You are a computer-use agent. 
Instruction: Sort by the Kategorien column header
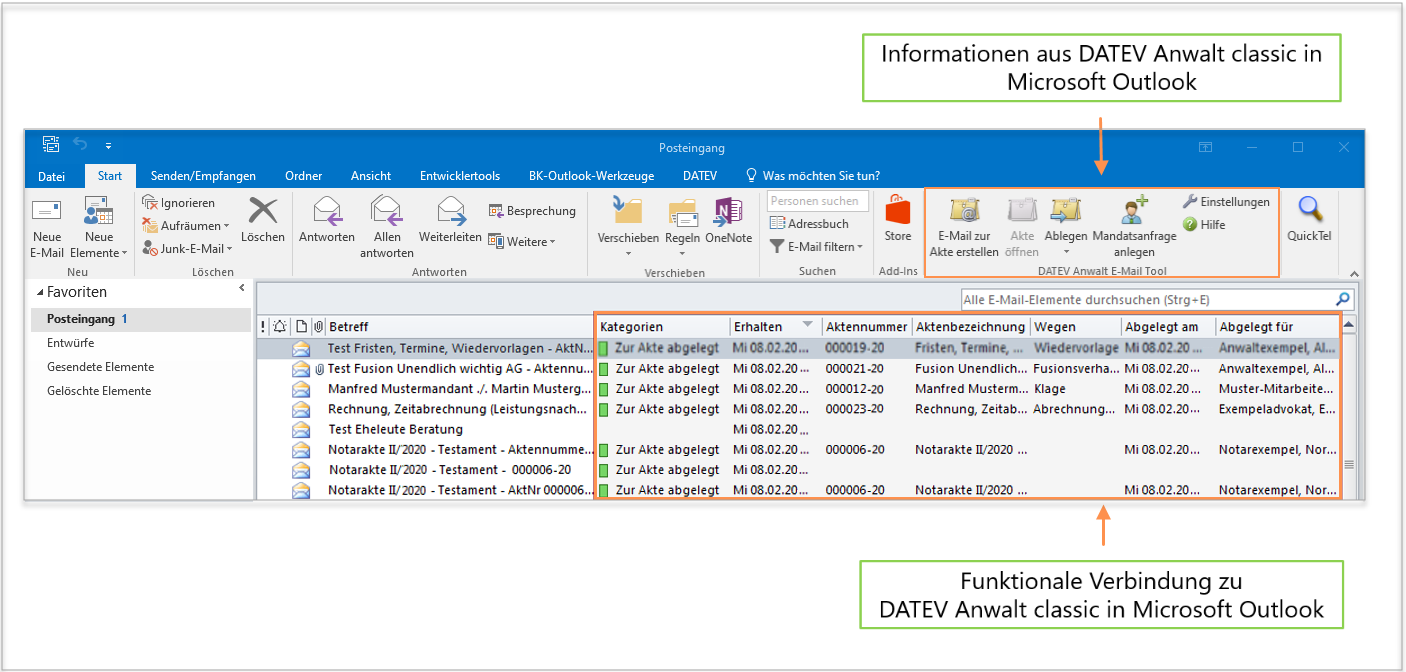pos(663,327)
